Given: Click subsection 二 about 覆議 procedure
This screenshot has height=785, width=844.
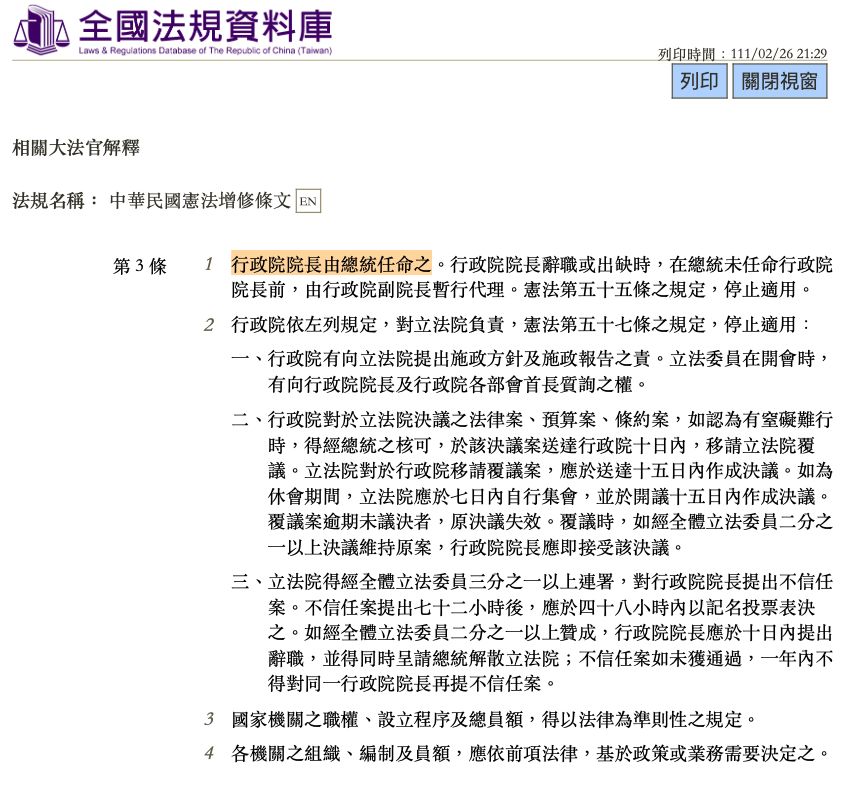Looking at the screenshot, I should (x=532, y=483).
